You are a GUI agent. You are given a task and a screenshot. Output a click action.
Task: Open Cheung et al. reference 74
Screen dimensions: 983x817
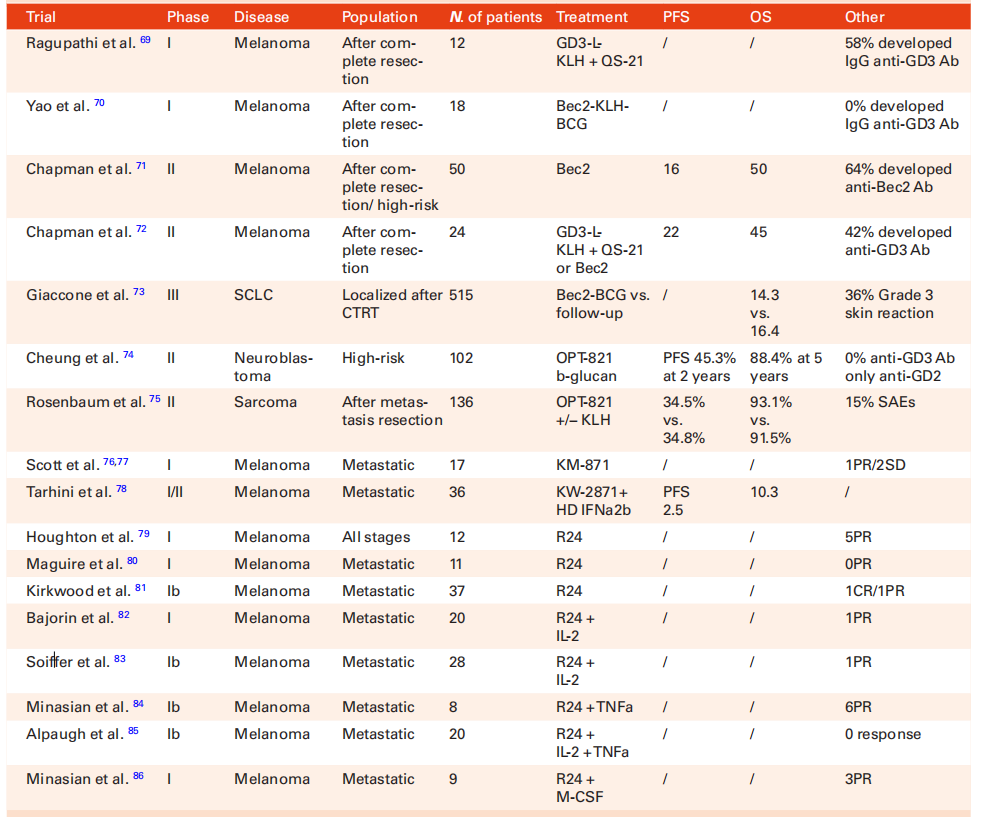tap(128, 355)
